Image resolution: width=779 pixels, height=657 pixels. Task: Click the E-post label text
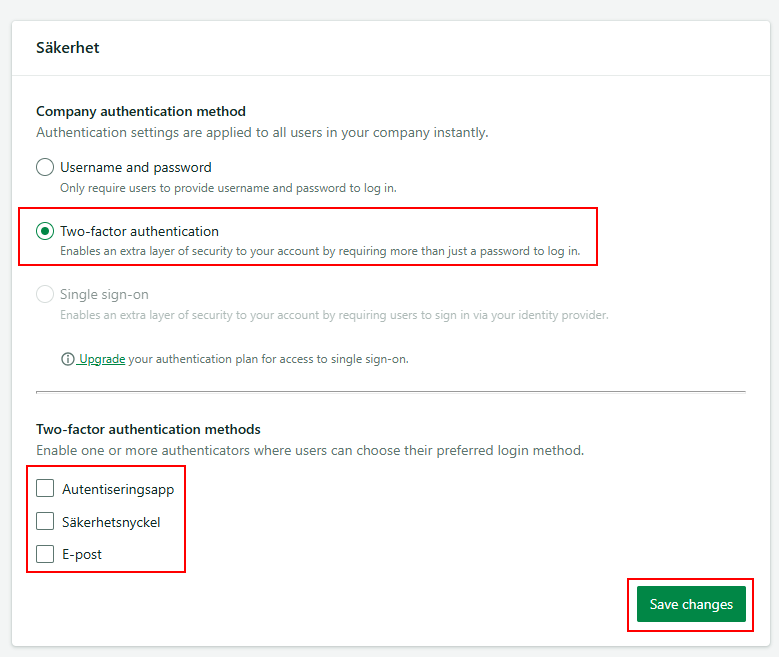click(82, 555)
